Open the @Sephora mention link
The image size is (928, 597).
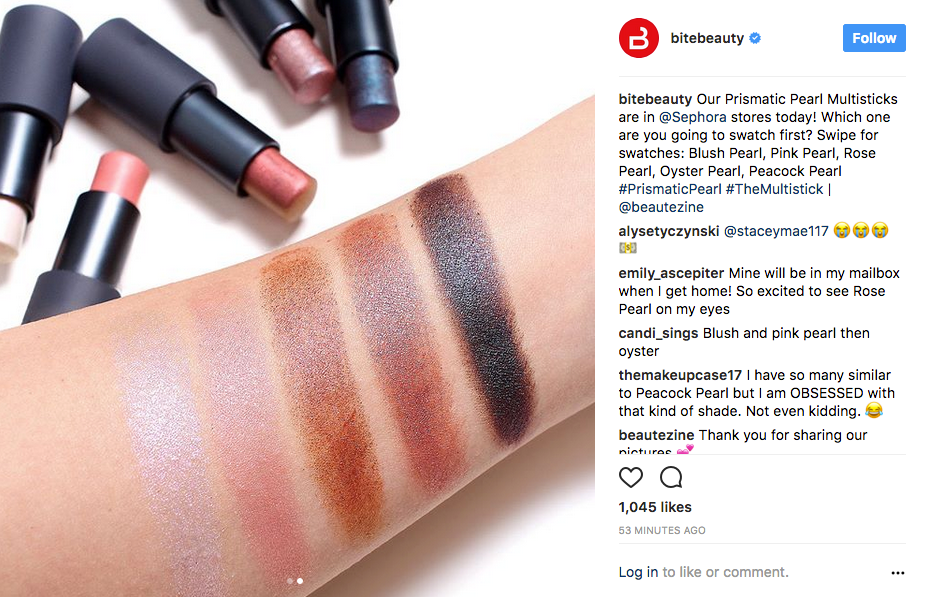[x=692, y=117]
